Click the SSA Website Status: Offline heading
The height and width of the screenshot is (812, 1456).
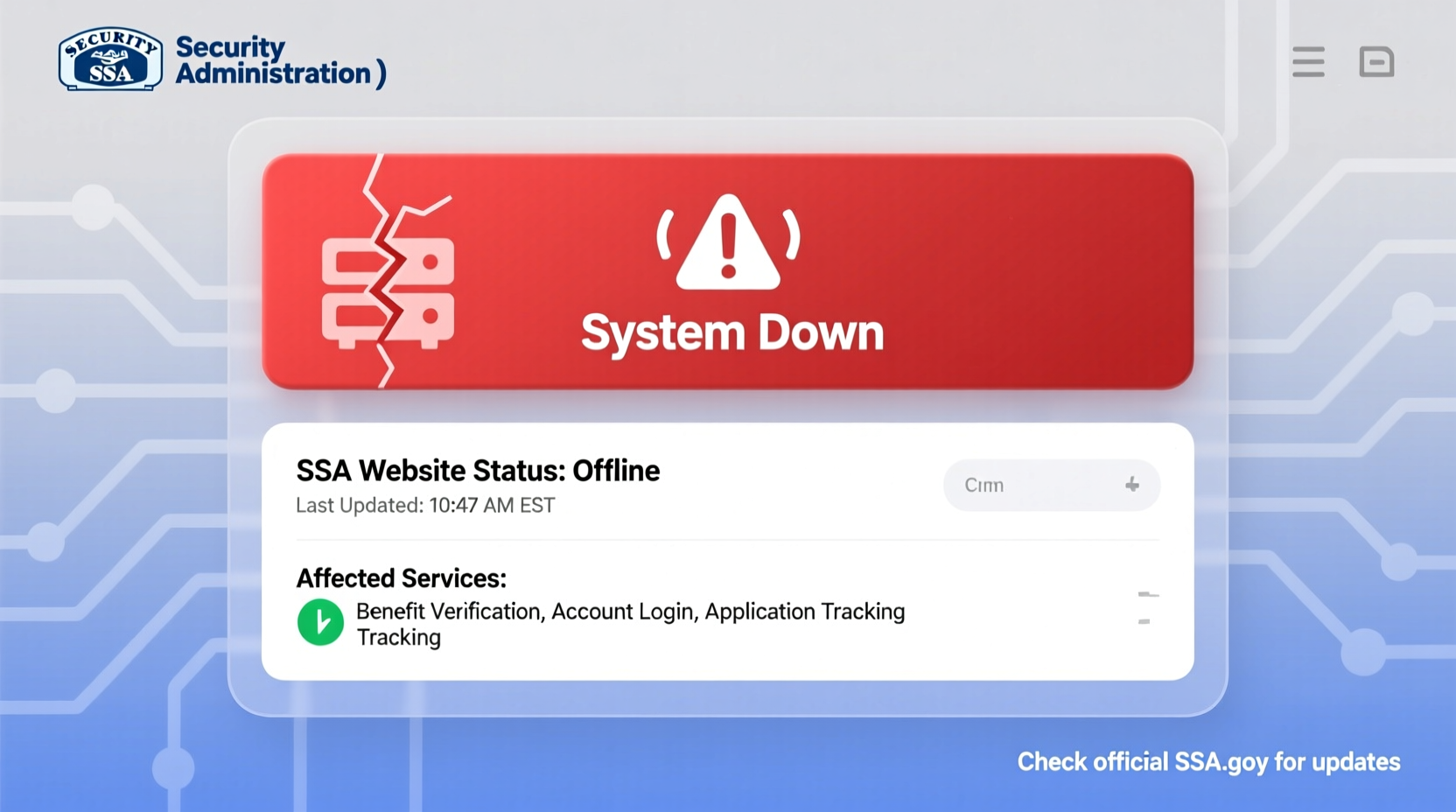coord(478,470)
